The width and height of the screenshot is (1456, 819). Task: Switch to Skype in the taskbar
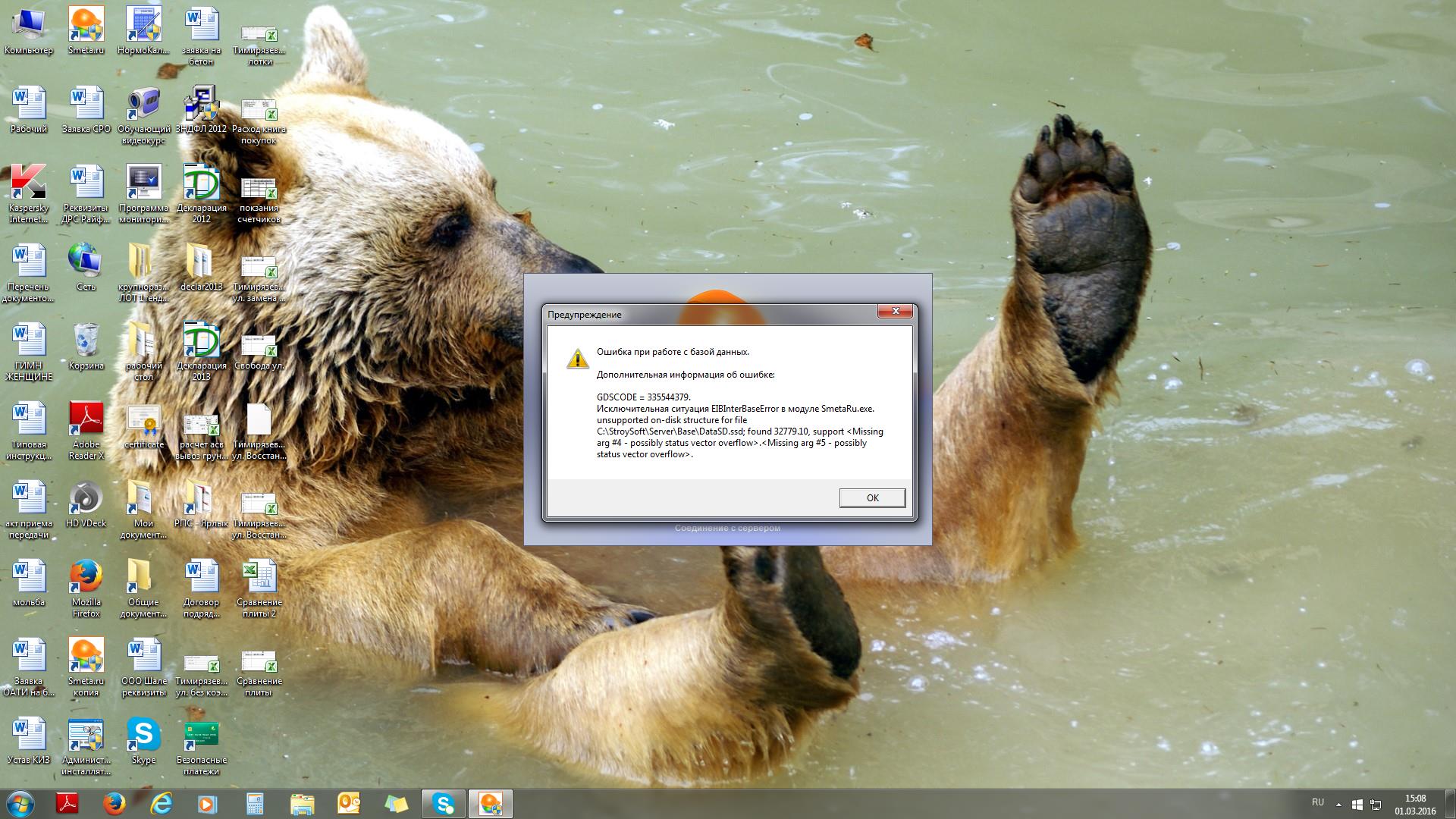(x=443, y=804)
